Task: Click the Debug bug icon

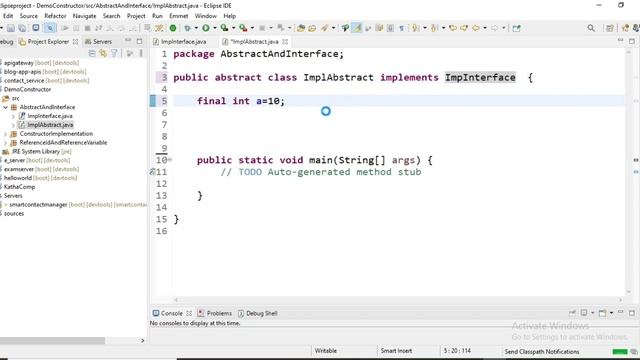Action: [x=187, y=28]
